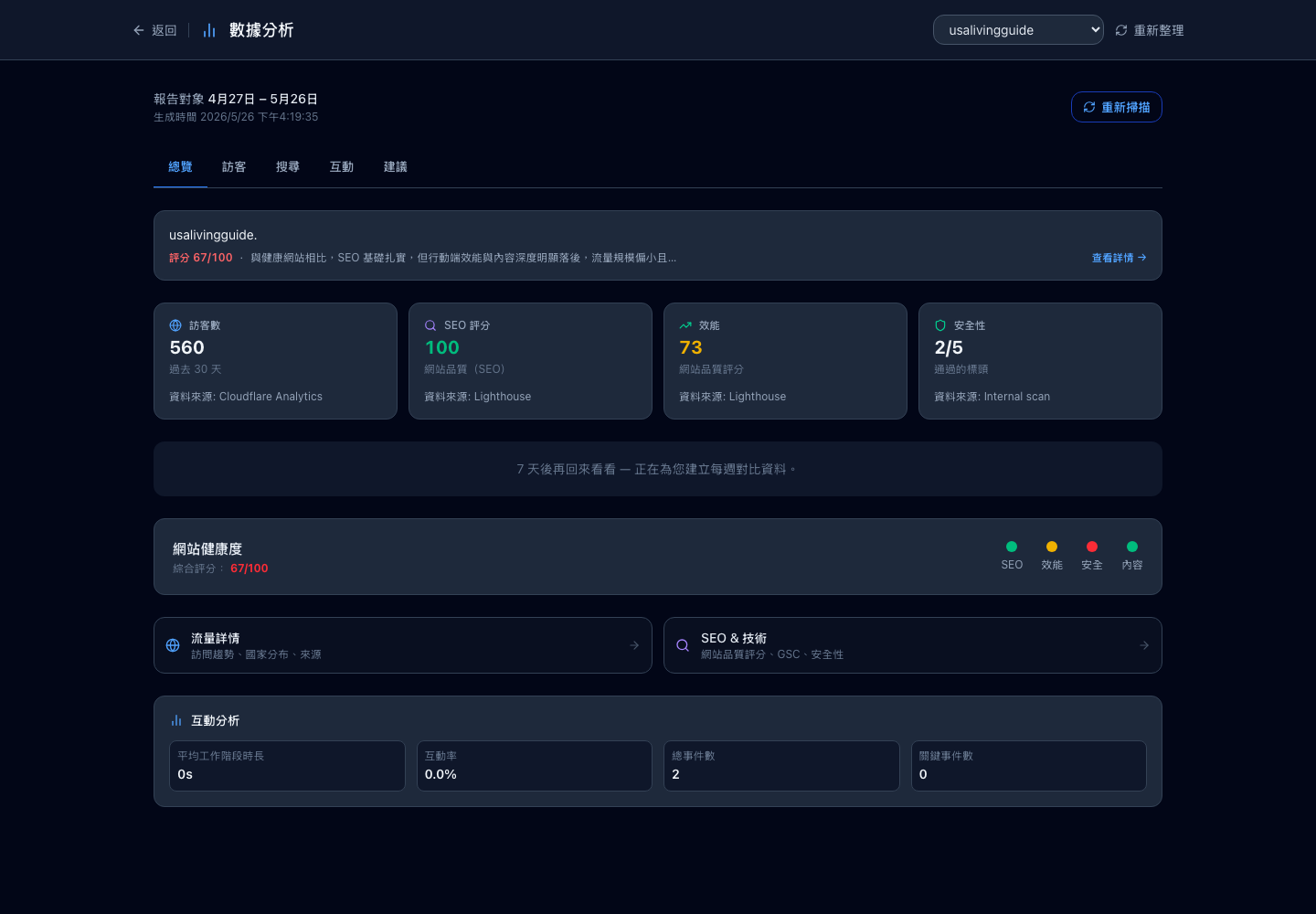Switch to the 總覽 tab

(x=180, y=167)
